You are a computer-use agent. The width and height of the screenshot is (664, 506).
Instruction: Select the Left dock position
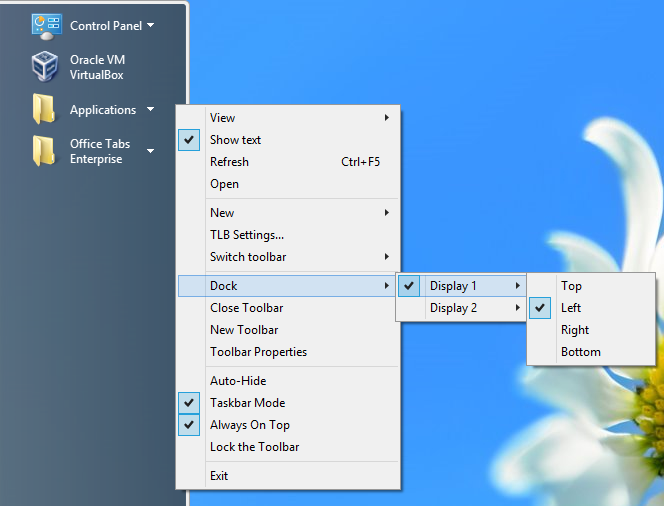[591, 308]
